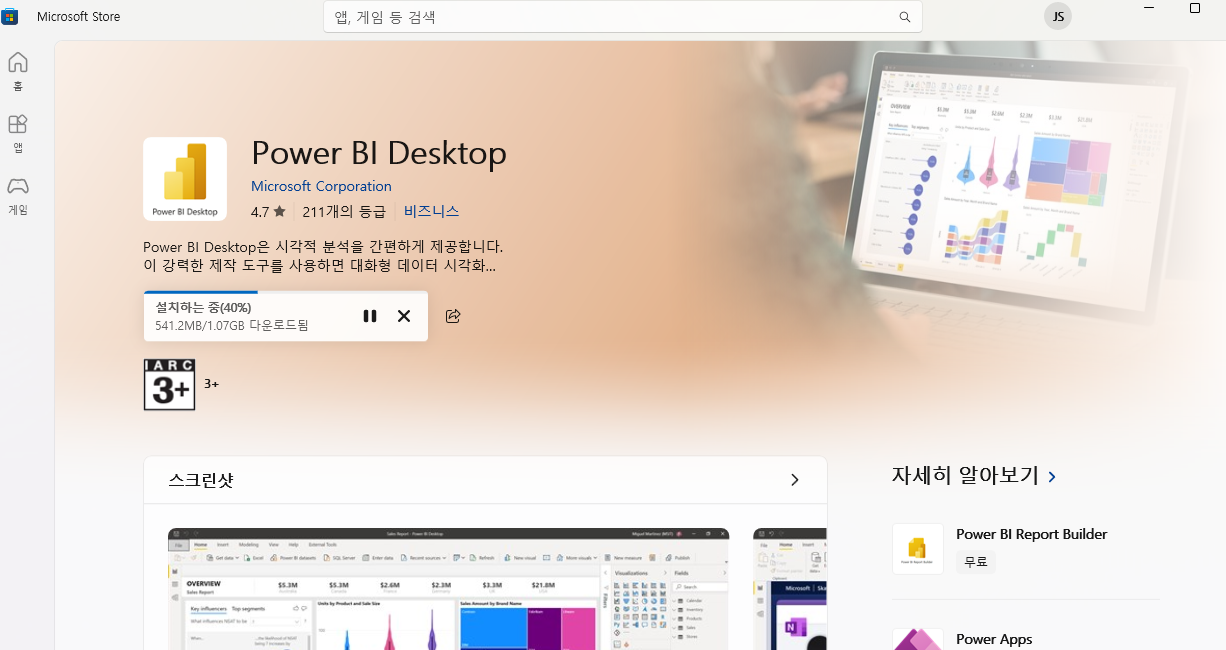
Task: Click the share icon
Action: pyautogui.click(x=453, y=316)
